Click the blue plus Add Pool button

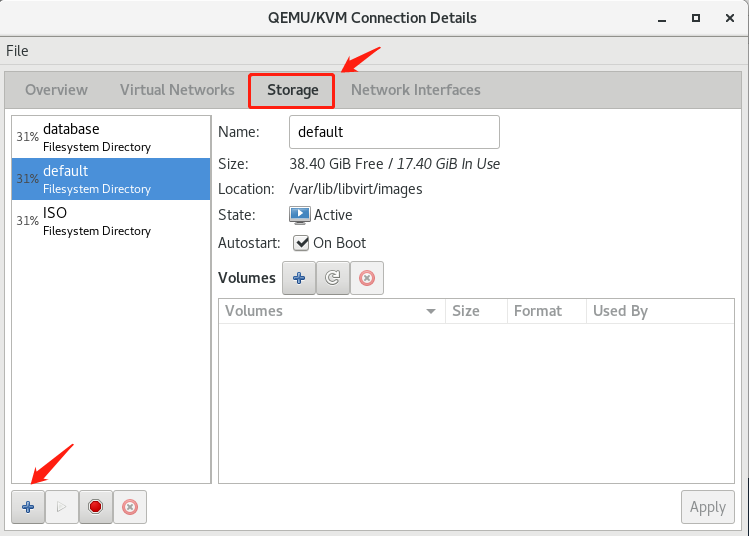pyautogui.click(x=28, y=507)
